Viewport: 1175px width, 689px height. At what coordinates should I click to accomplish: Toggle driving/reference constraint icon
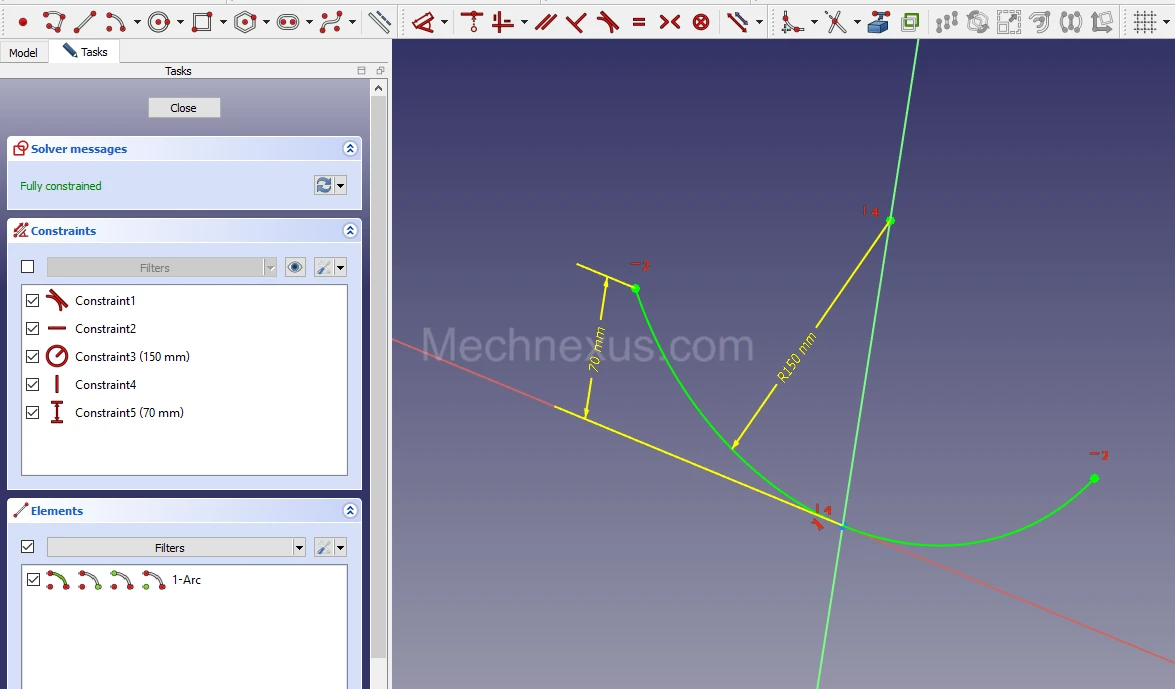[738, 22]
